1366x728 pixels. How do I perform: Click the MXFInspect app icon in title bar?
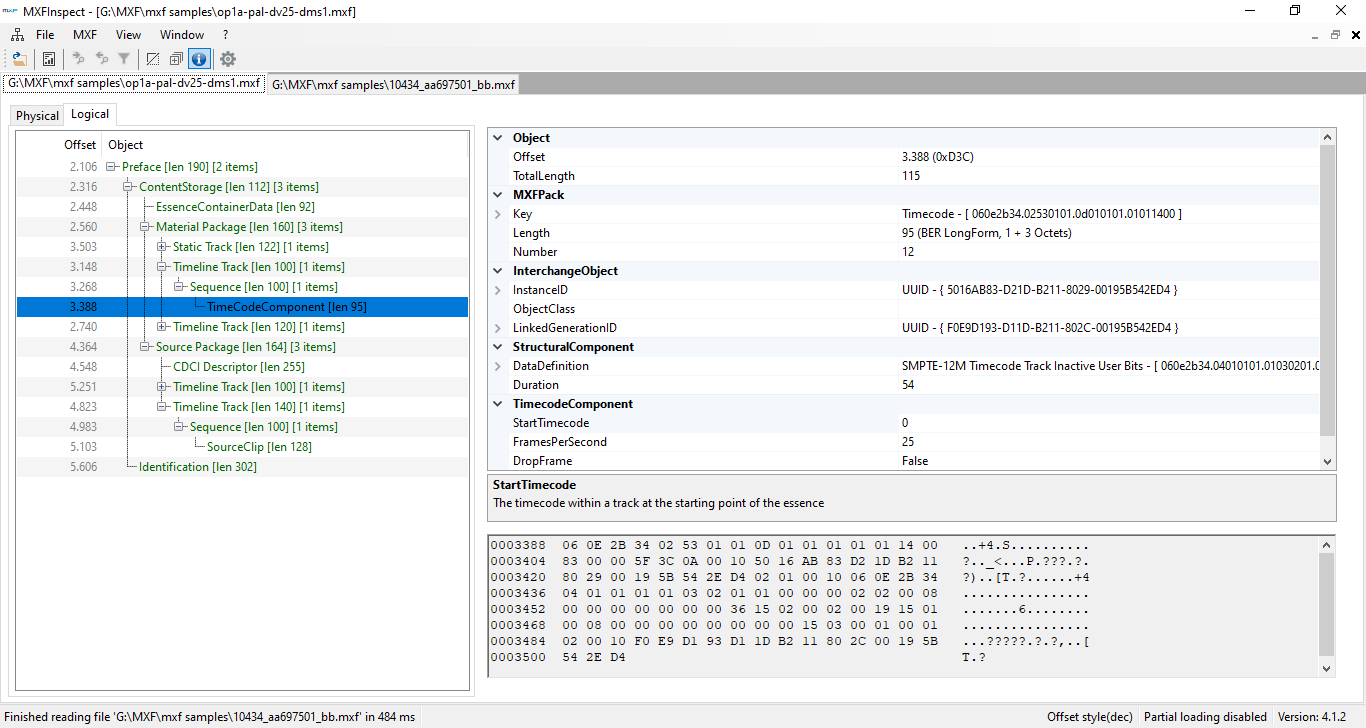(12, 11)
